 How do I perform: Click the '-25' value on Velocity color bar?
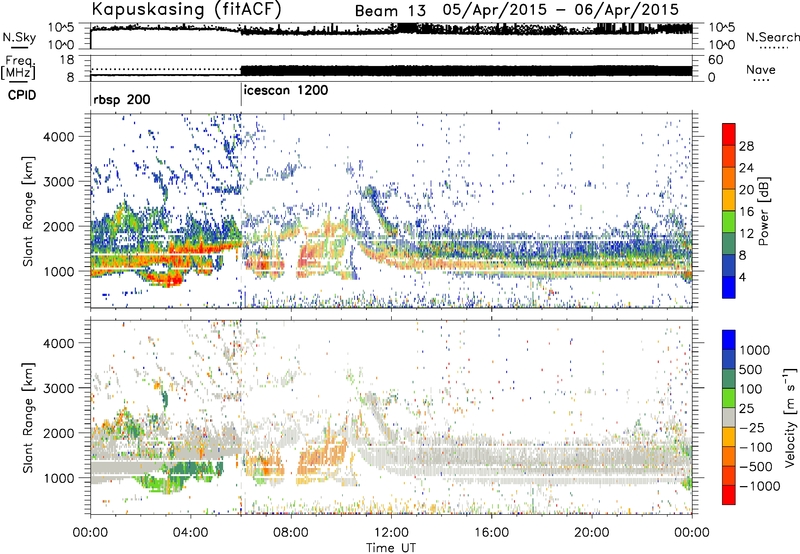[x=751, y=428]
